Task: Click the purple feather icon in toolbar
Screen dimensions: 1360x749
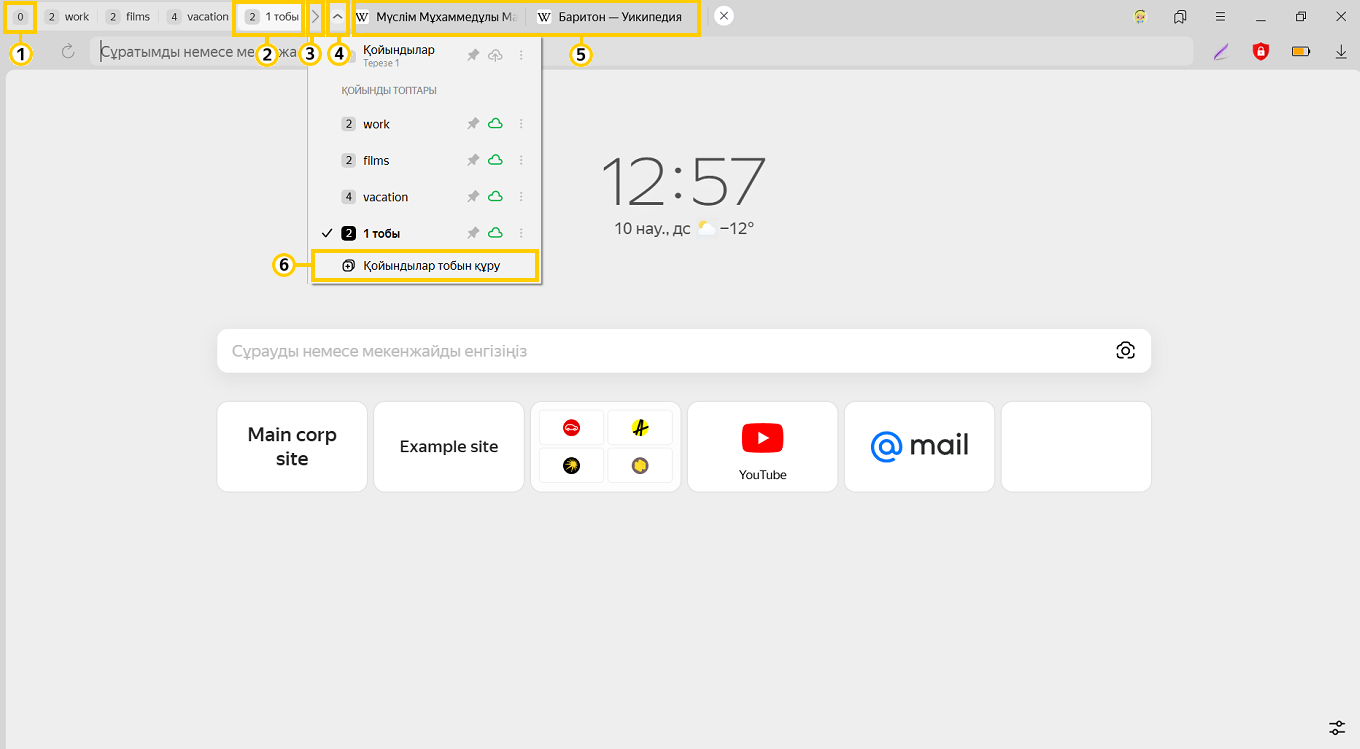Action: tap(1220, 52)
